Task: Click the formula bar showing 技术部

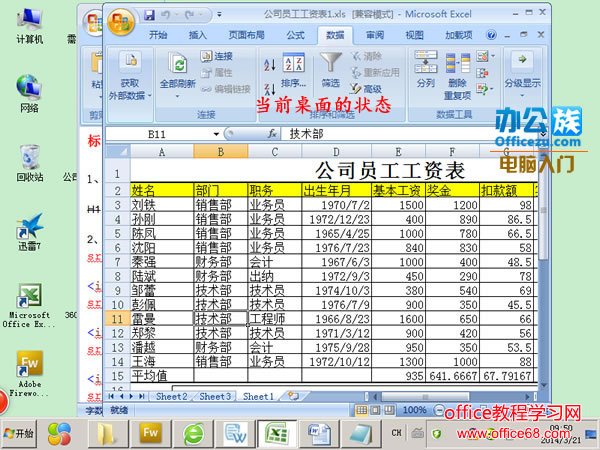Action: pyautogui.click(x=409, y=134)
